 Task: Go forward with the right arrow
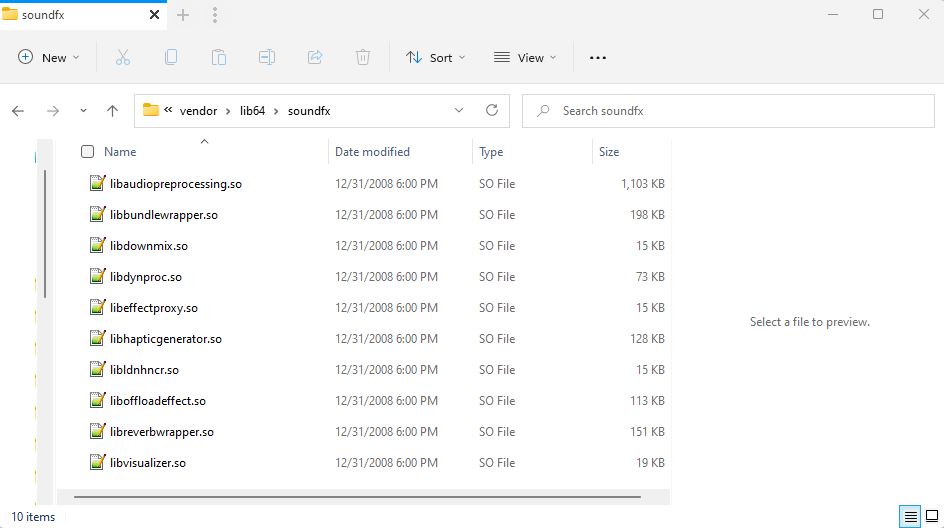click(53, 111)
